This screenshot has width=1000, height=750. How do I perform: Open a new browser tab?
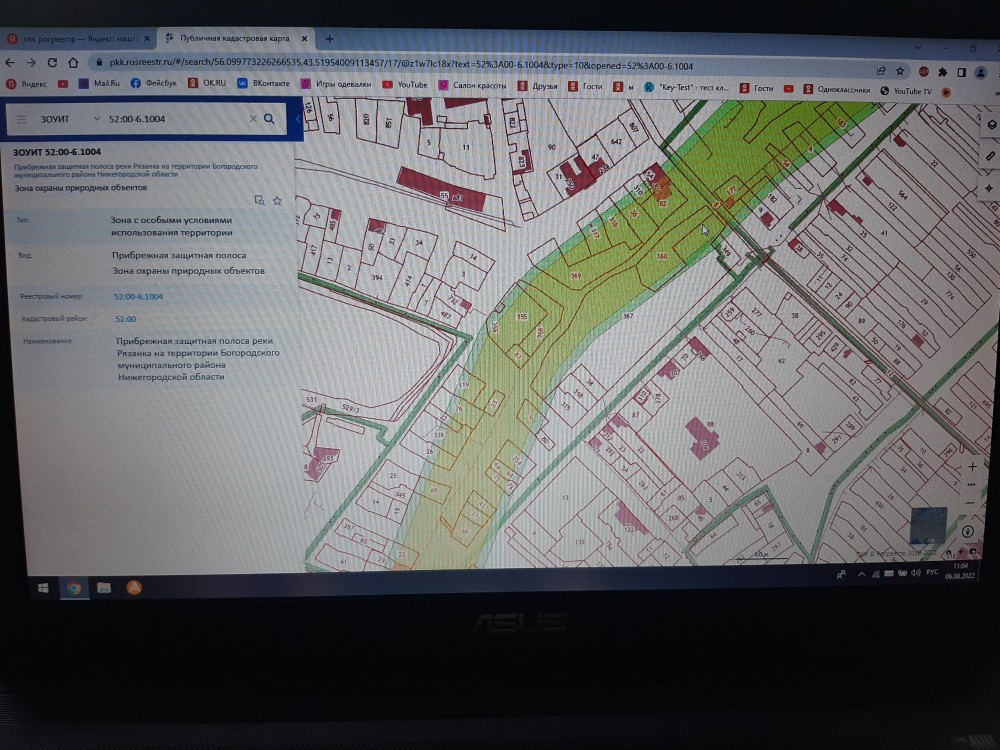click(329, 39)
